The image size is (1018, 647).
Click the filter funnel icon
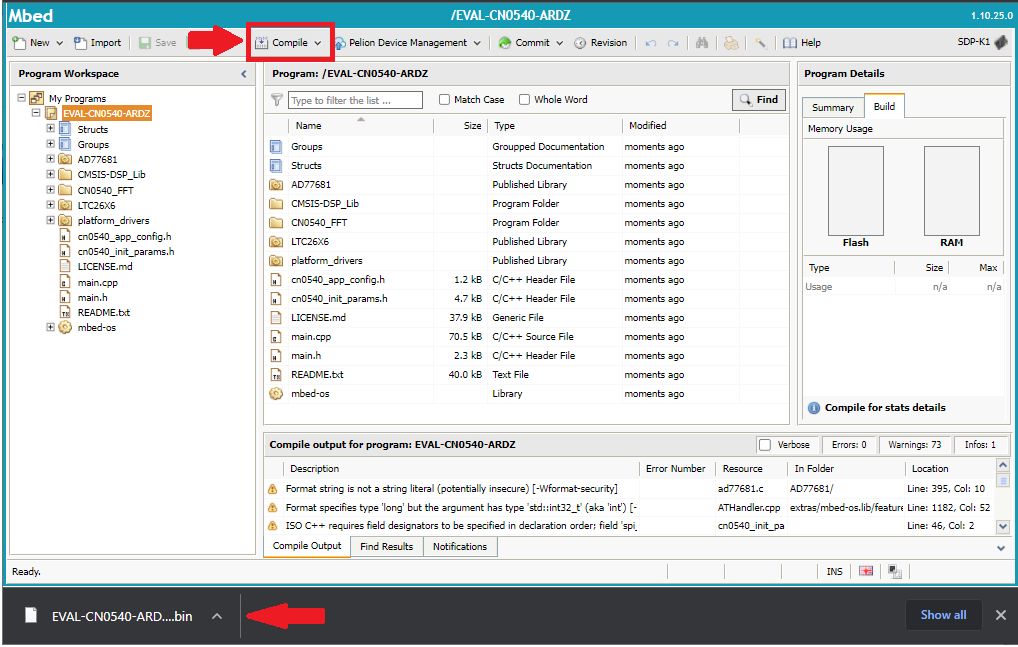coord(277,100)
